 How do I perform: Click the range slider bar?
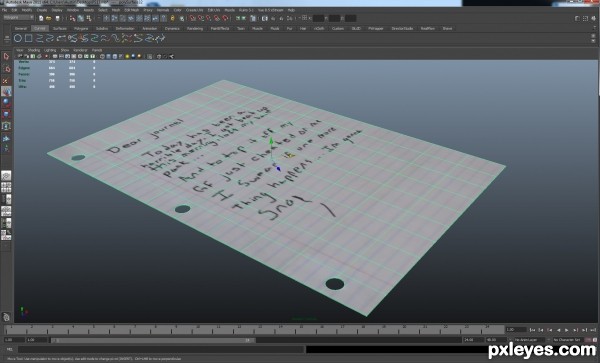153,340
